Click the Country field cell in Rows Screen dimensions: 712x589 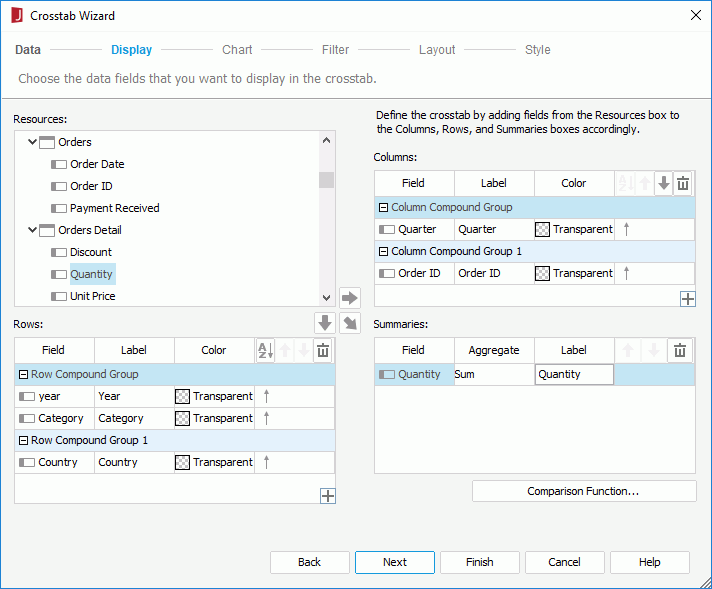54,462
